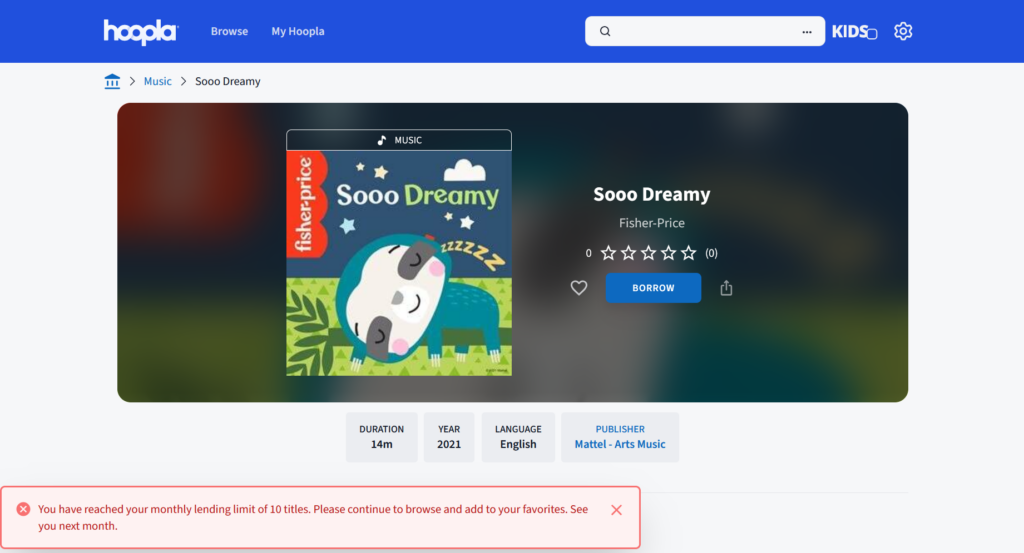Select the Sooo Dreamy breadcrumb text
Viewport: 1024px width, 553px height.
227,81
